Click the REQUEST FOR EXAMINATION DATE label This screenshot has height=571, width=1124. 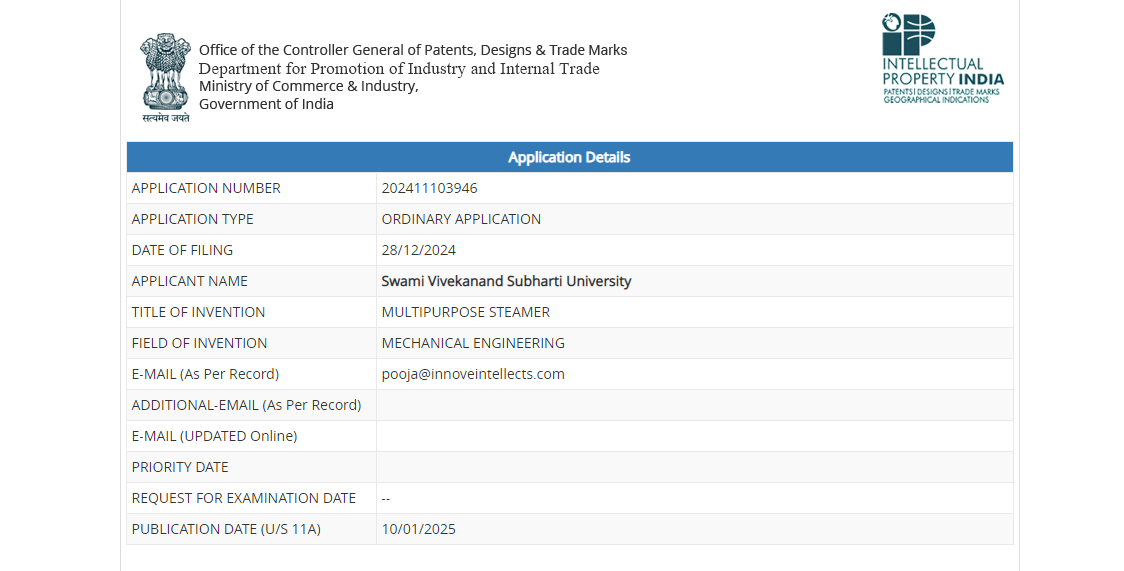click(243, 498)
